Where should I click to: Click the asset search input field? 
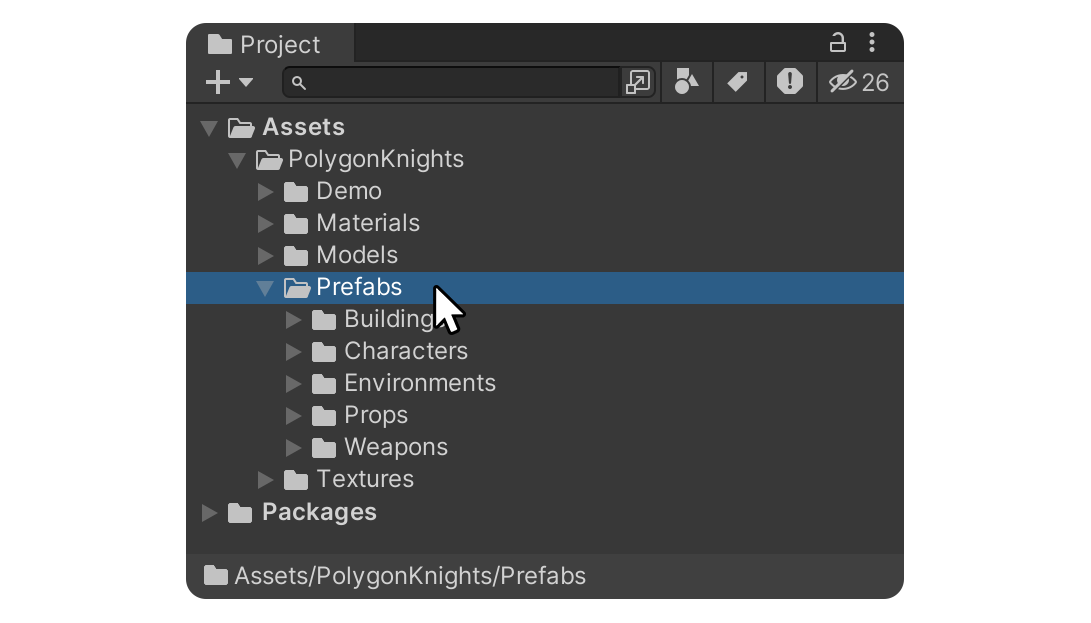[452, 82]
